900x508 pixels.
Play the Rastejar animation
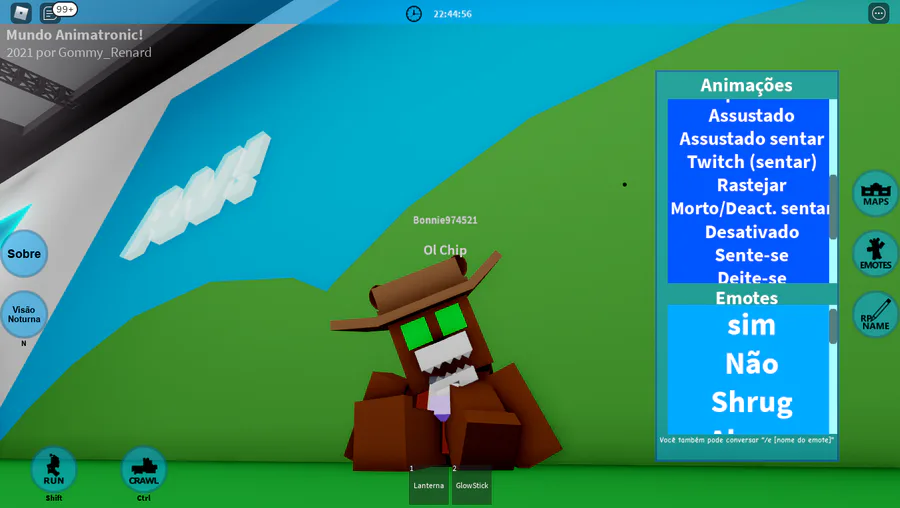751,185
